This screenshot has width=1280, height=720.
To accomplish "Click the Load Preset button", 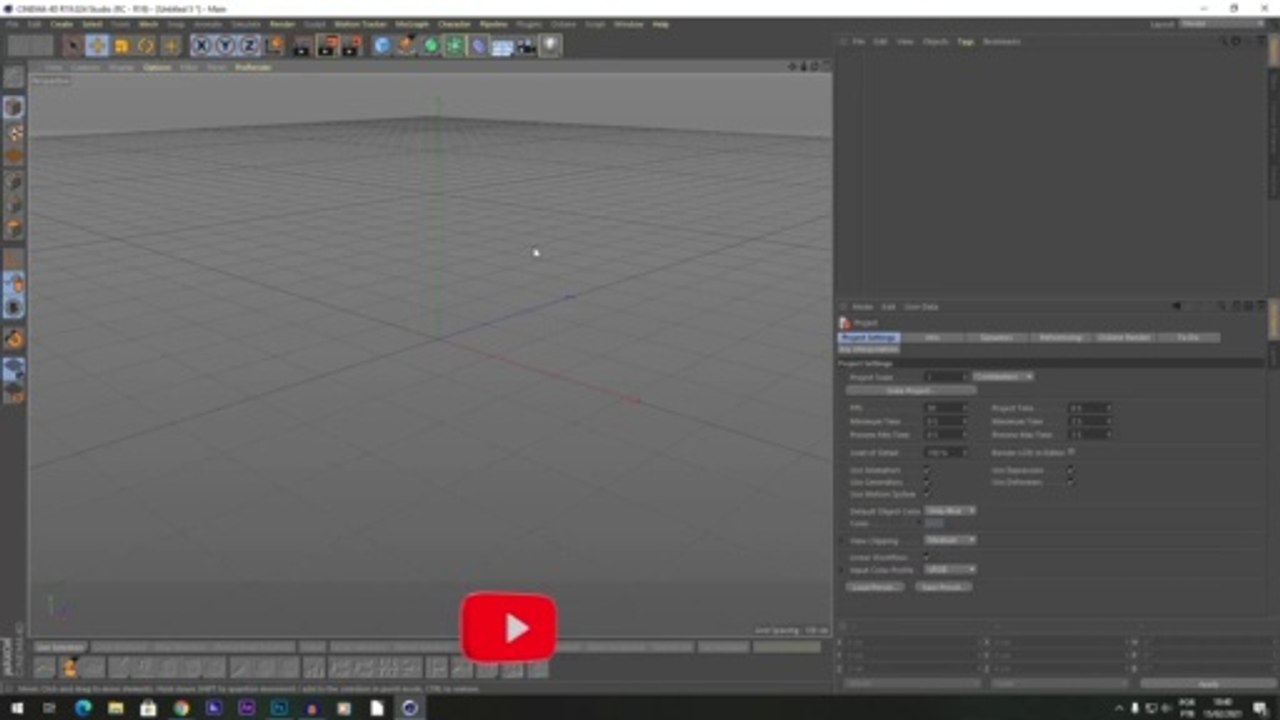I will coord(873,587).
